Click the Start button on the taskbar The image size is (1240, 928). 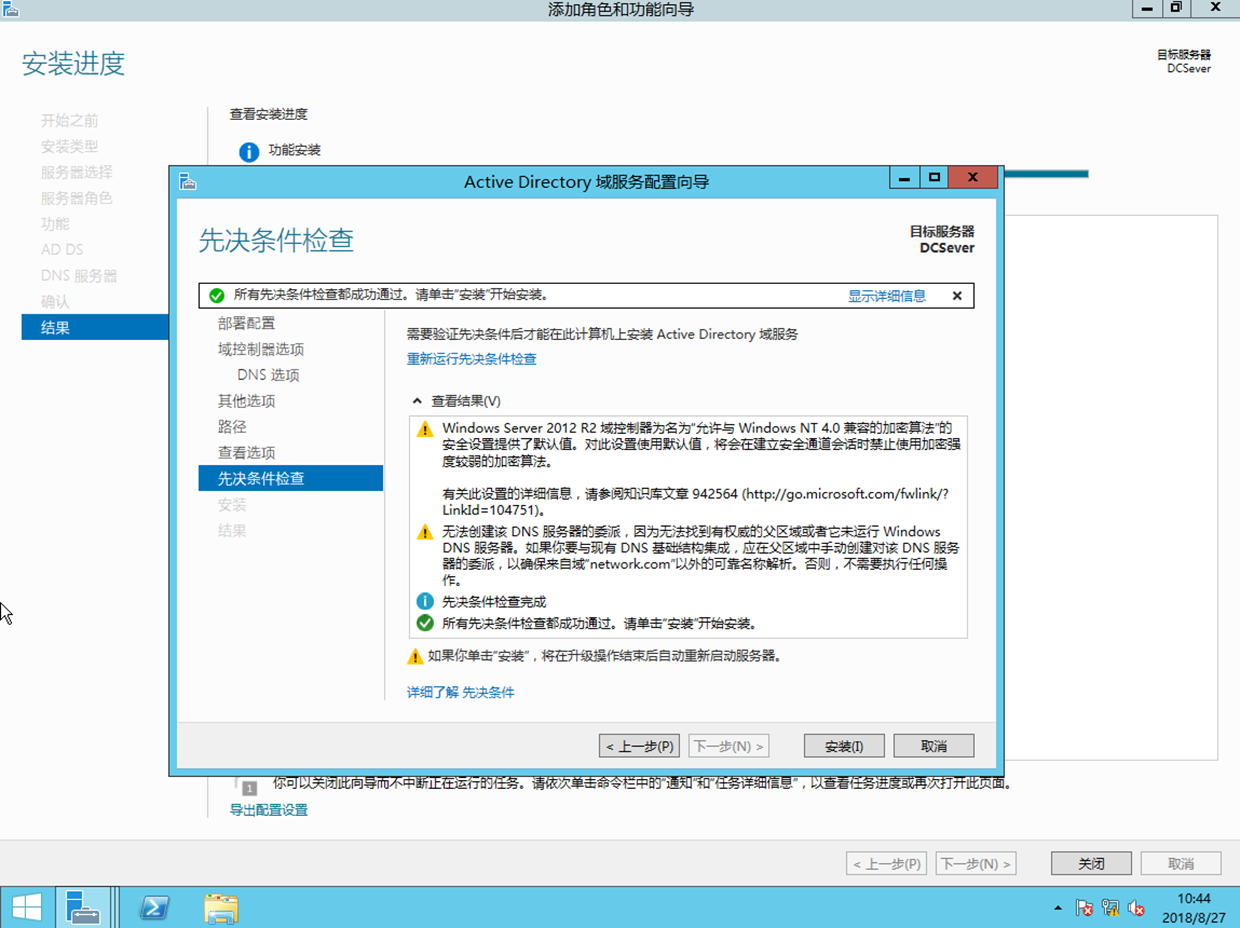click(26, 908)
